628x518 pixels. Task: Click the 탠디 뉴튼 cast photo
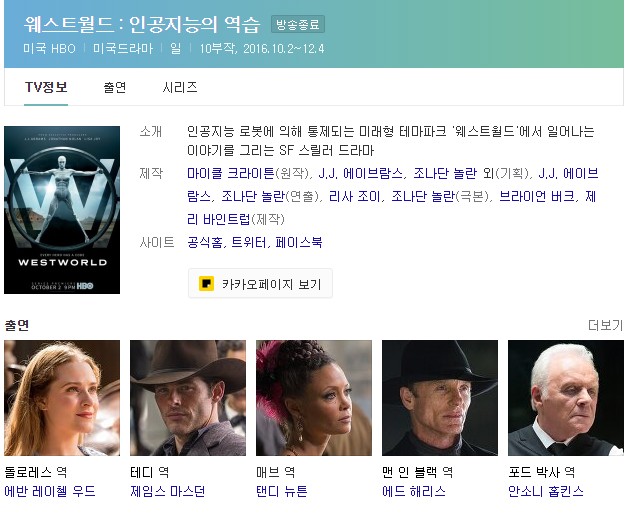click(x=314, y=398)
